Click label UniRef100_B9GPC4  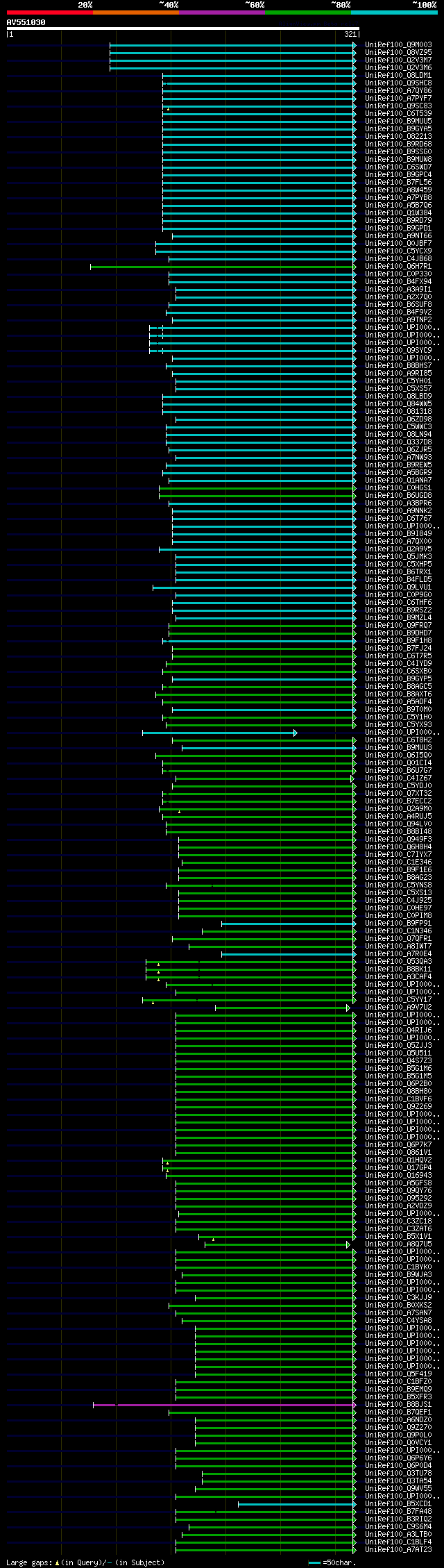click(x=398, y=175)
